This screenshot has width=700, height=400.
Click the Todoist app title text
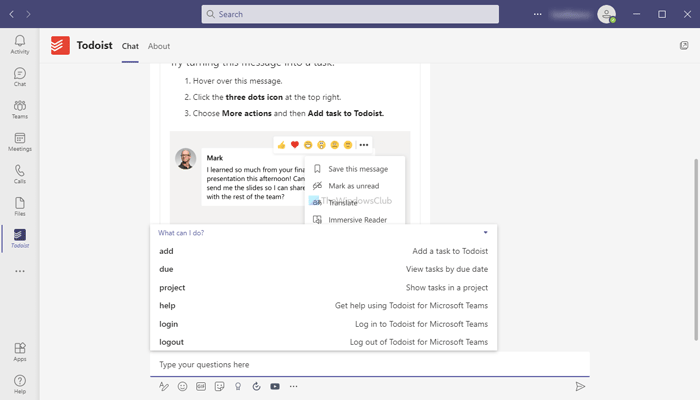click(x=95, y=46)
